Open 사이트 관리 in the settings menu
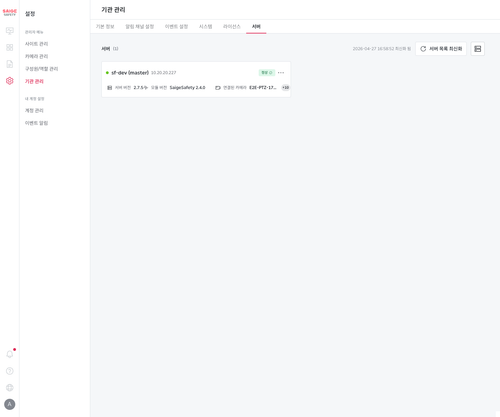The width and height of the screenshot is (500, 417). [x=37, y=44]
